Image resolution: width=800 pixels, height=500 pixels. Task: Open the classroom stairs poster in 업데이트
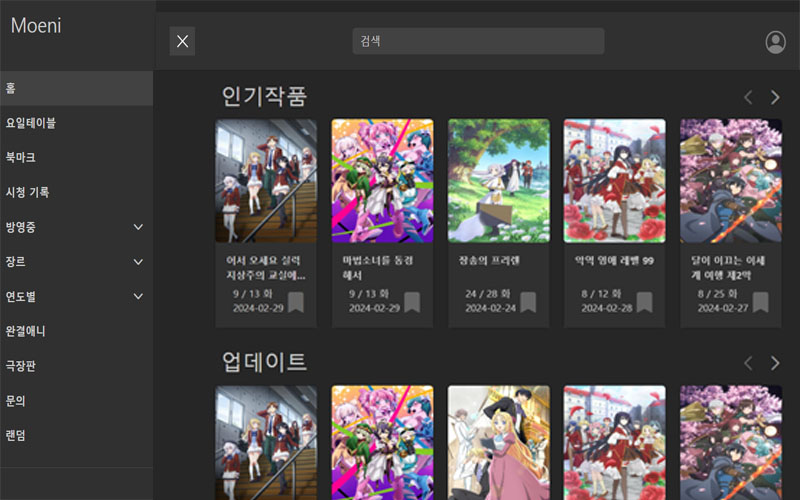coord(266,442)
